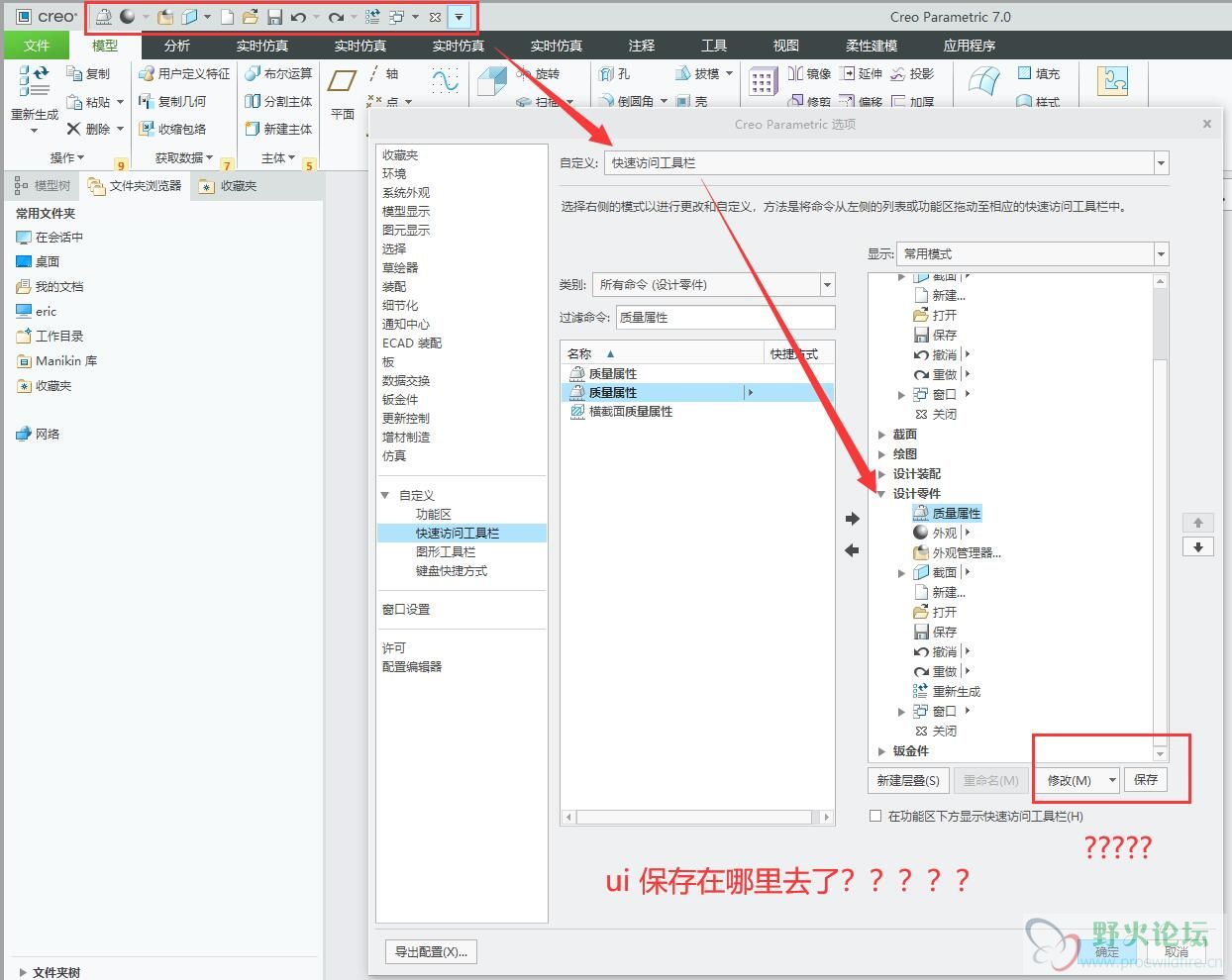This screenshot has width=1232, height=980.
Task: Open the appearance manager from the quick access toolbar
Action: pyautogui.click(x=165, y=17)
